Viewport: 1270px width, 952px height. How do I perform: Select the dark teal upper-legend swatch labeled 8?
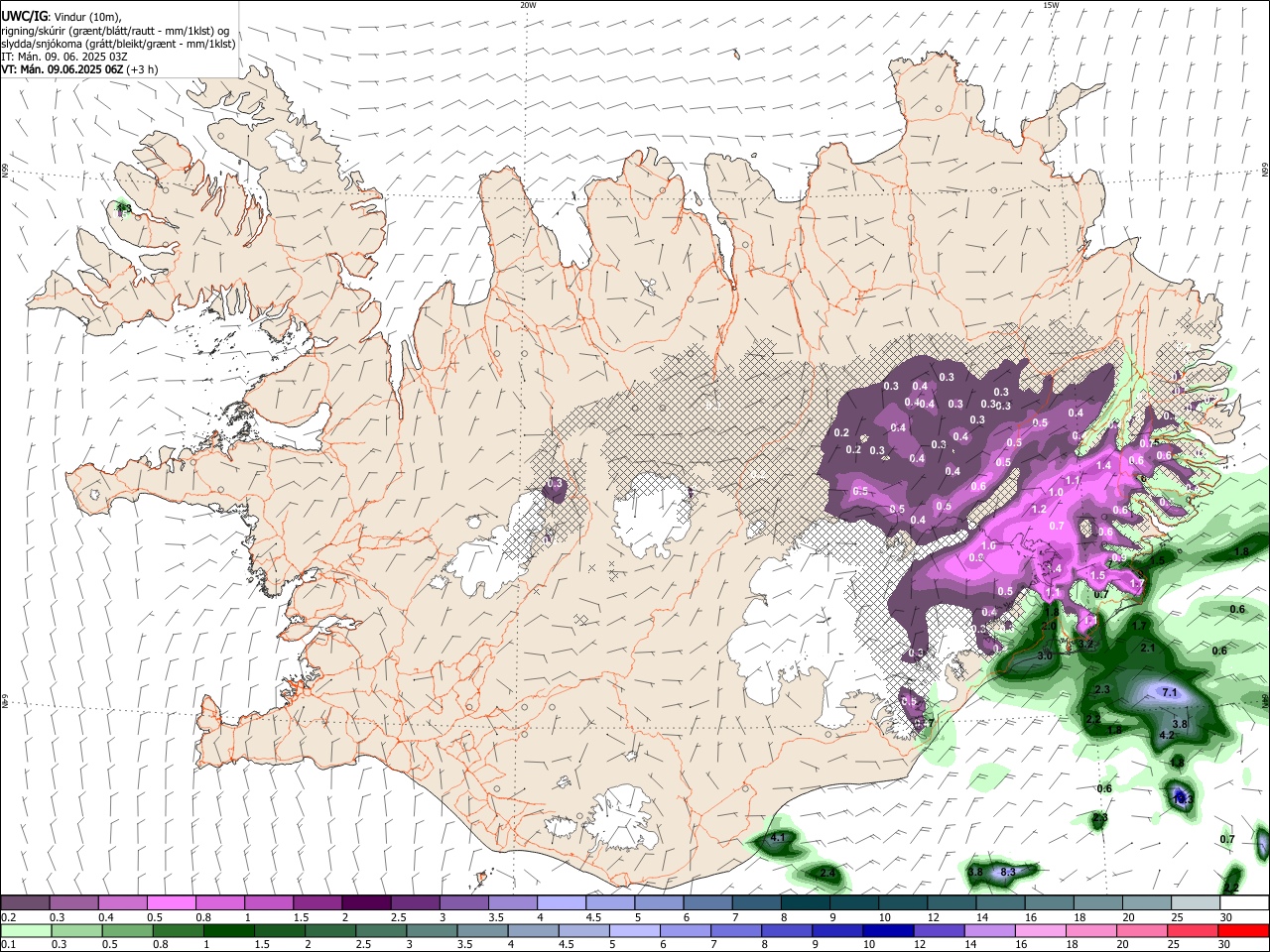pos(804,903)
